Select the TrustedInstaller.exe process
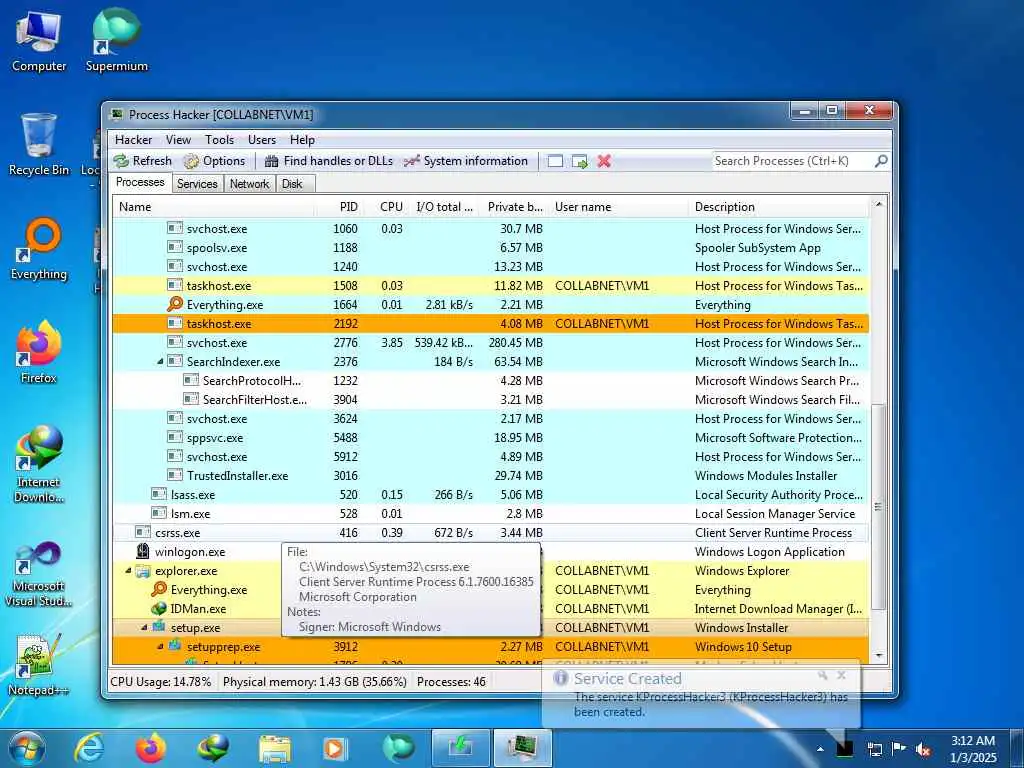 (x=491, y=475)
